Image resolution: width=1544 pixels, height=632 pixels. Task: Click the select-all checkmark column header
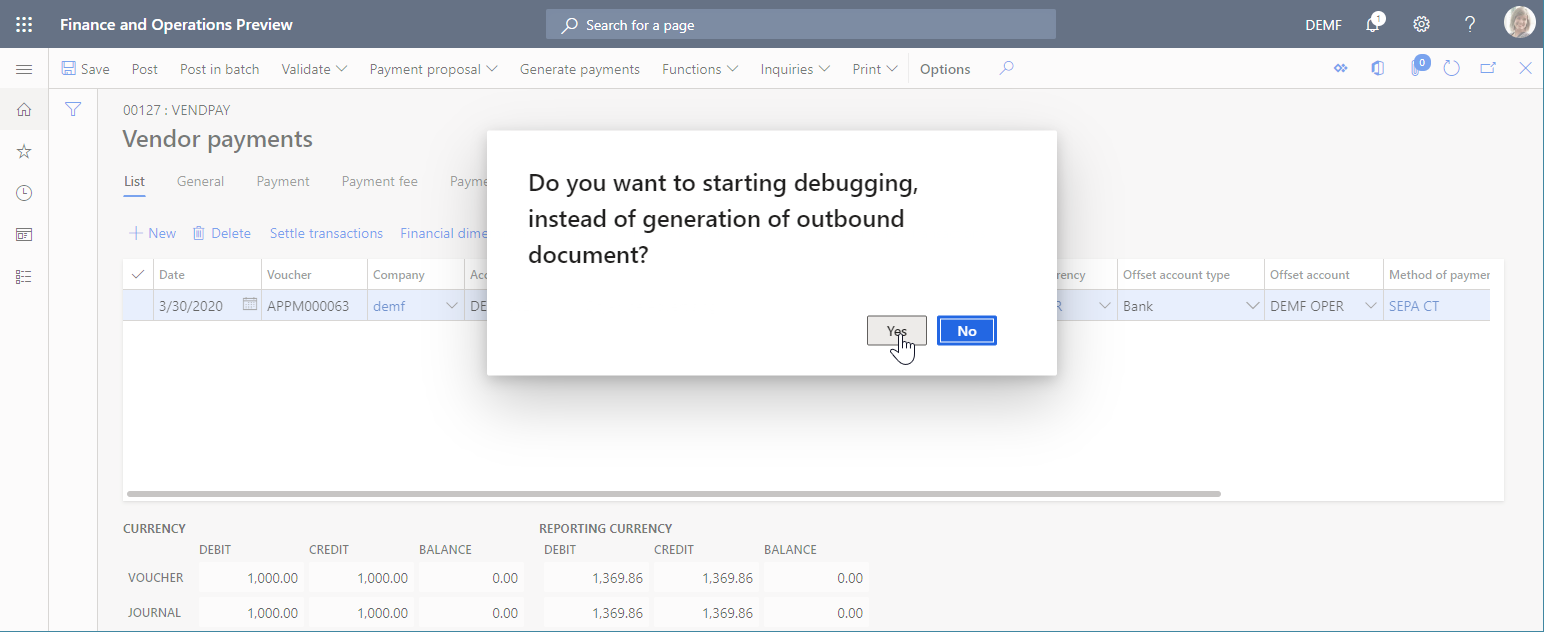137,274
